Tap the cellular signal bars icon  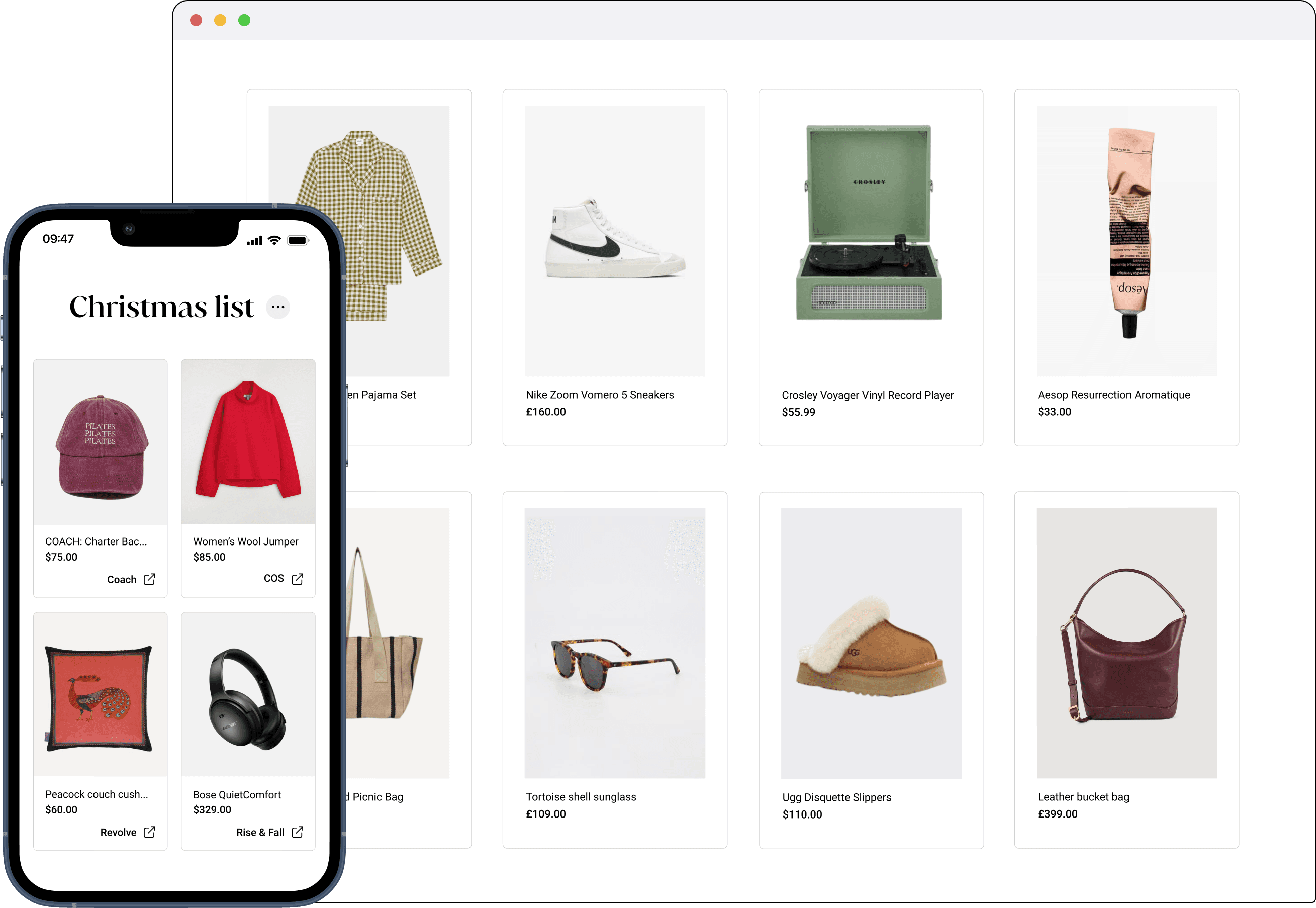coord(254,241)
